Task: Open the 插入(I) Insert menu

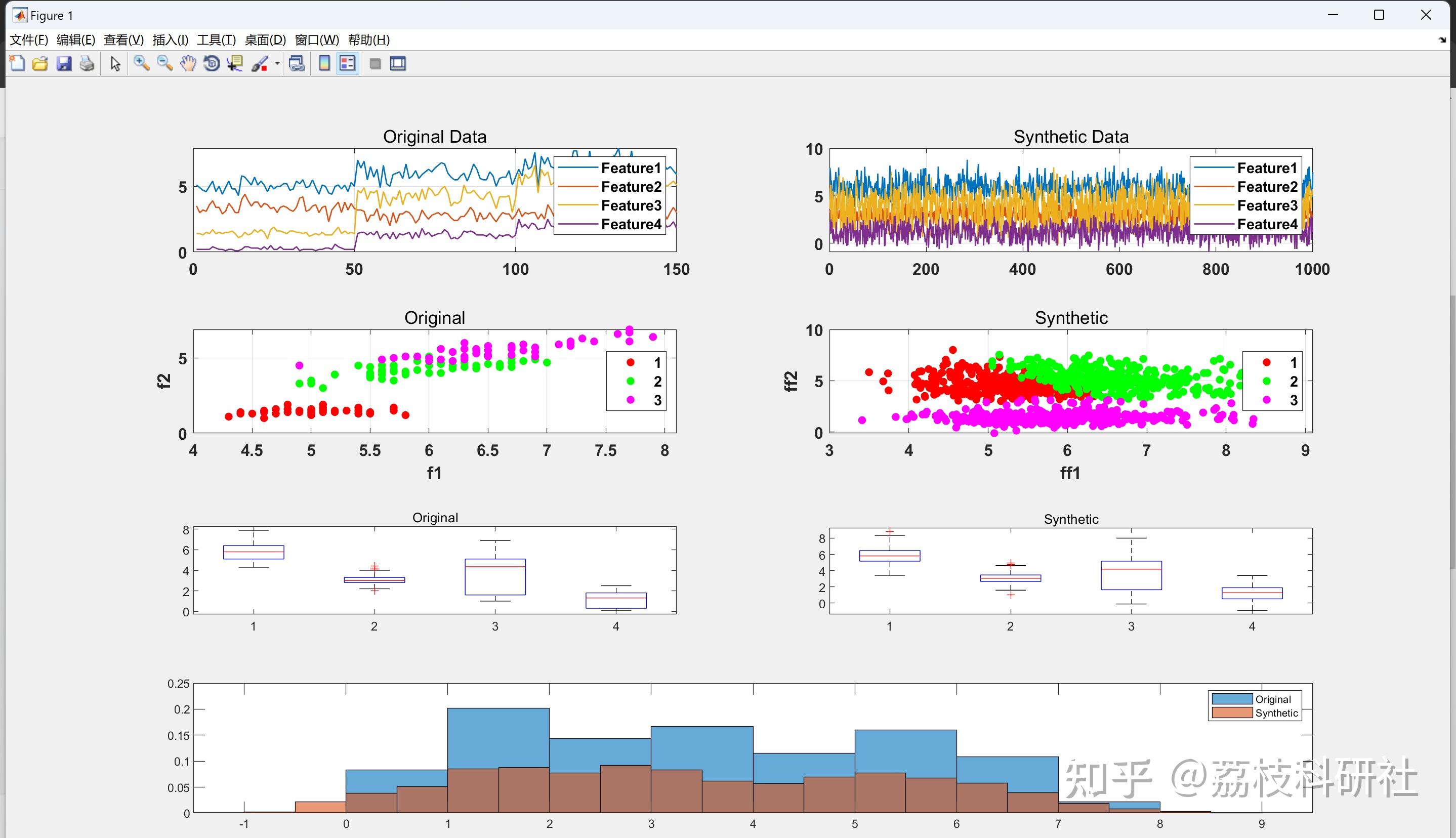Action: (x=171, y=39)
